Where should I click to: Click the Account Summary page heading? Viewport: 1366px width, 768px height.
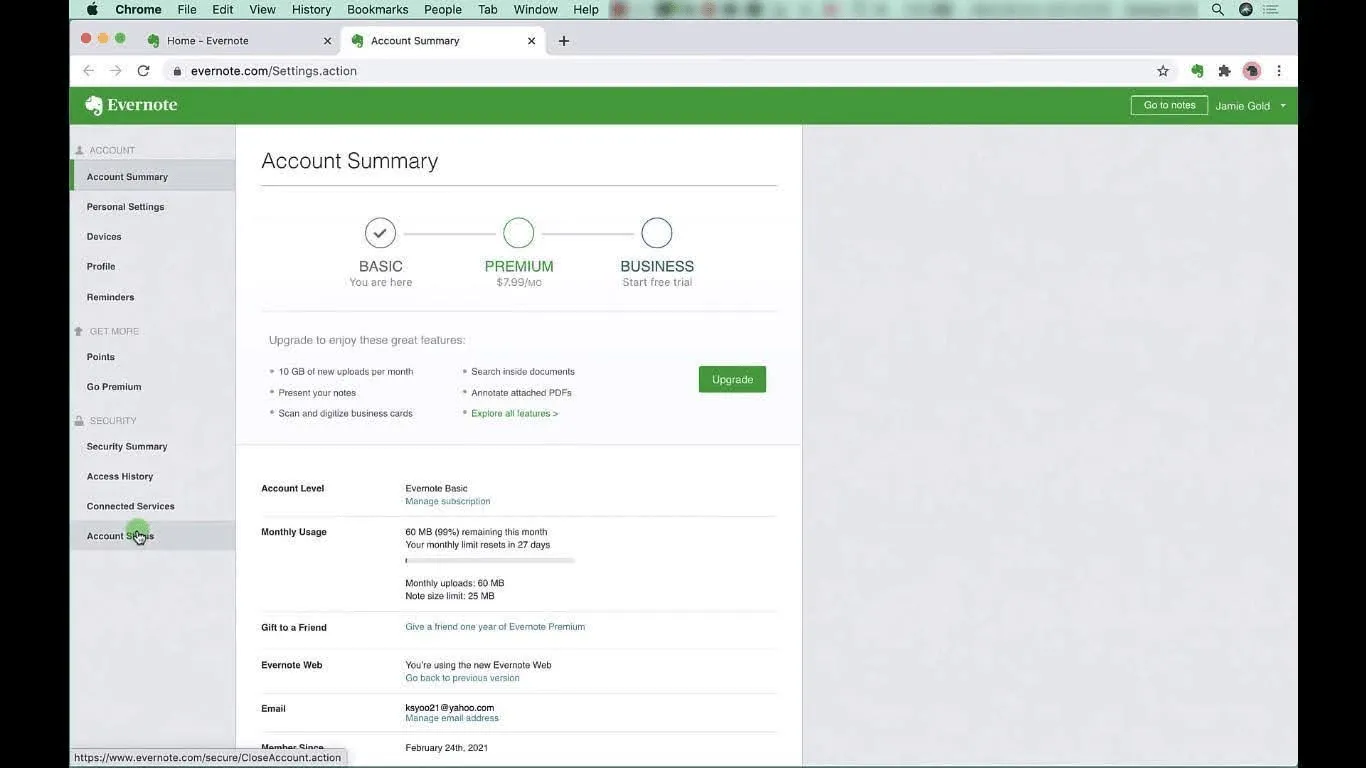pos(349,161)
